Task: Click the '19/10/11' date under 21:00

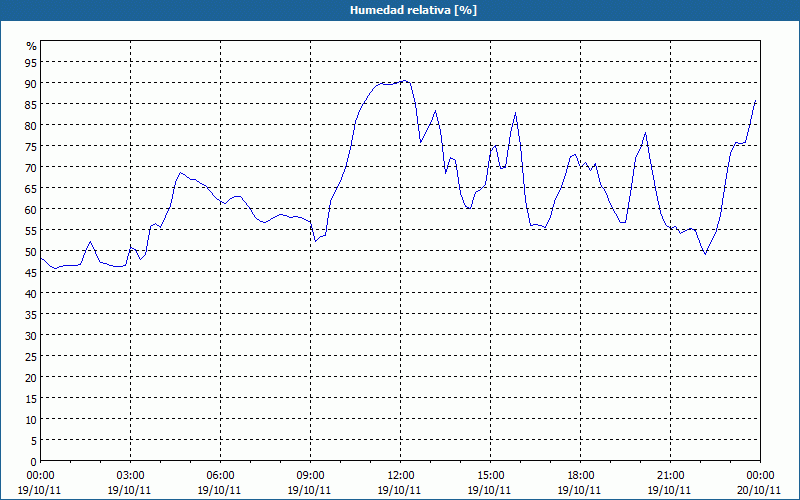Action: 669,490
